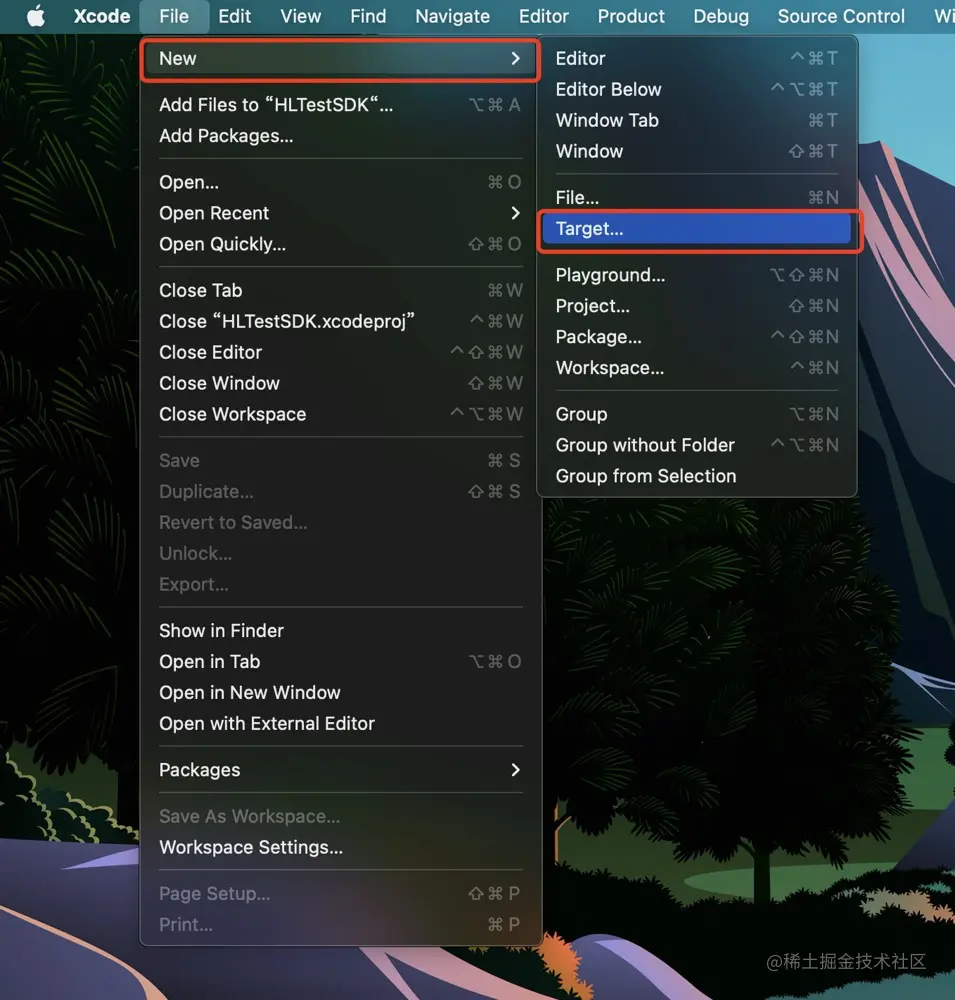Choose Open Quickly…

[340, 244]
